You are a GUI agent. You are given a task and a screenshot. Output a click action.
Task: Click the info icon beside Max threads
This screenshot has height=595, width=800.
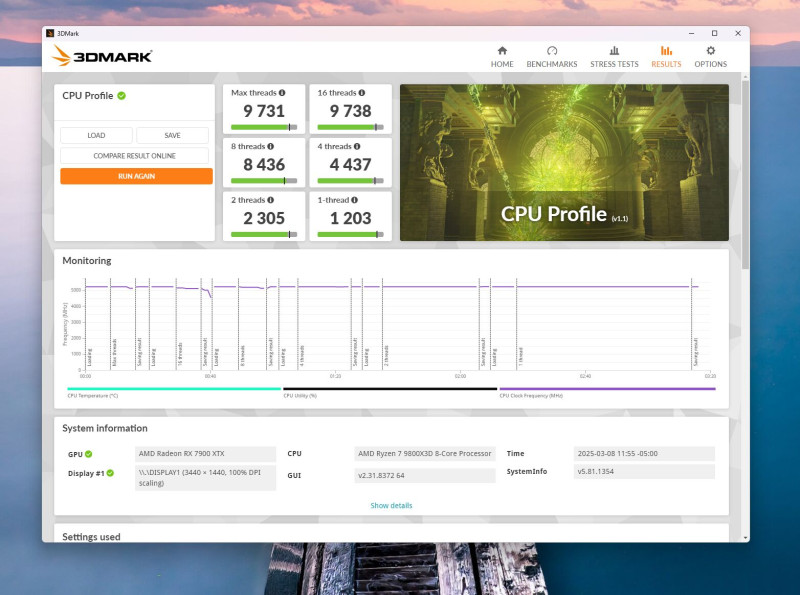click(282, 93)
